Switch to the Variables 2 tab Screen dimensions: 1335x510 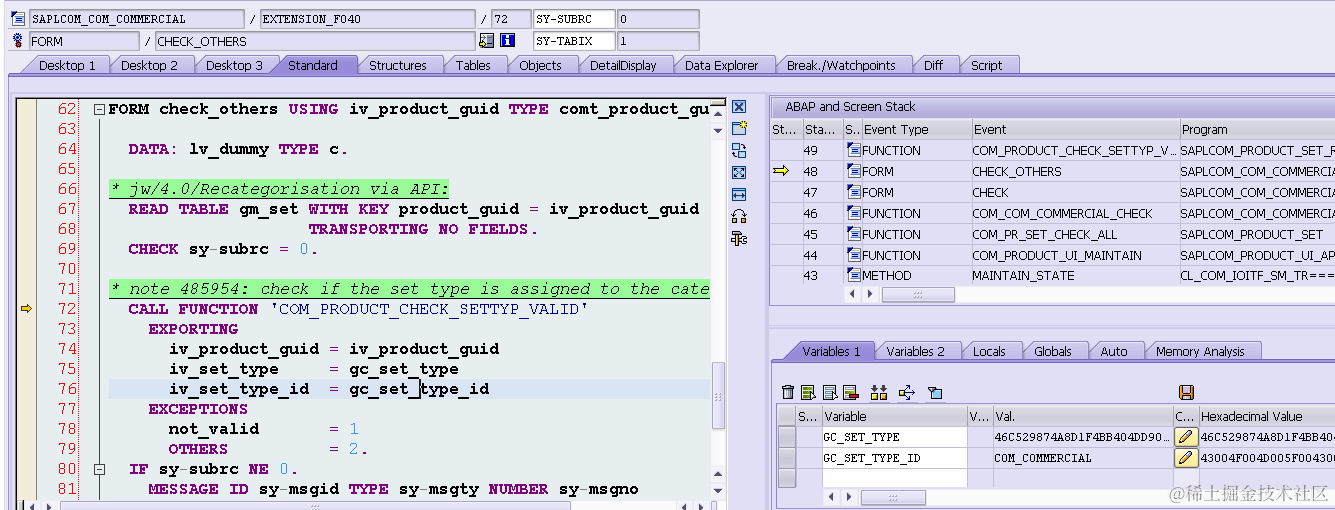[x=915, y=351]
